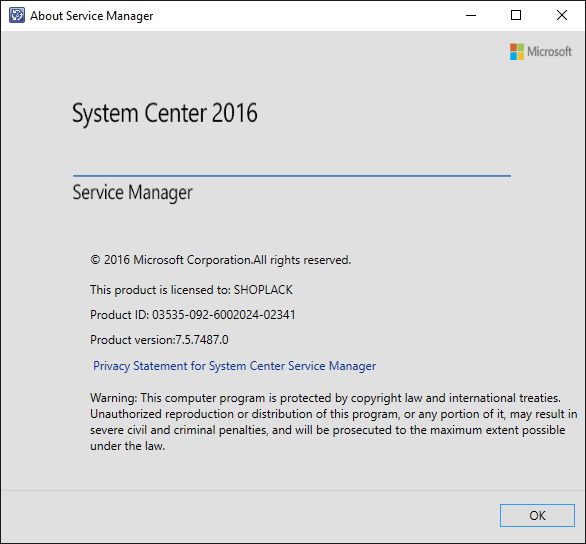Click the About Service Manager title text
Screen dimensions: 586x544
[x=92, y=16]
